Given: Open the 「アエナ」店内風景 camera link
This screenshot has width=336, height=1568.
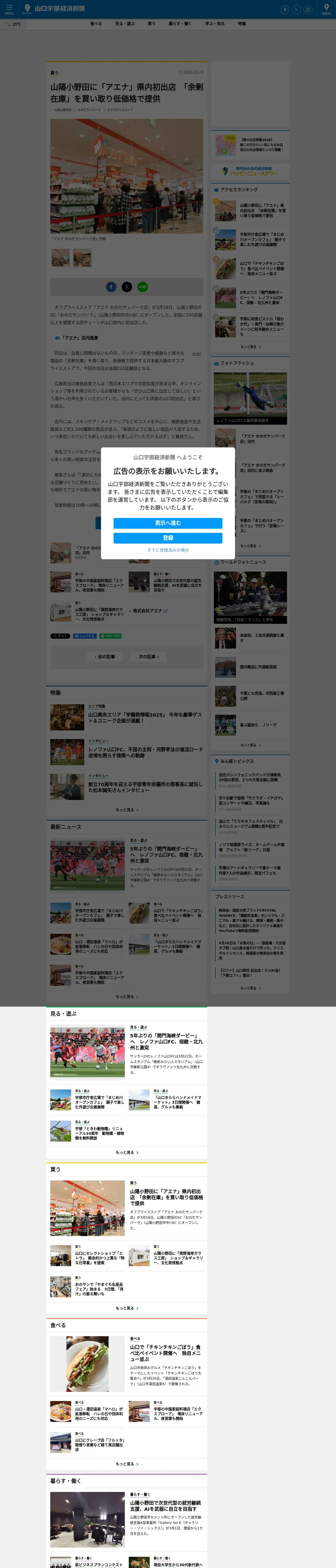Looking at the screenshot, I should coord(77,338).
